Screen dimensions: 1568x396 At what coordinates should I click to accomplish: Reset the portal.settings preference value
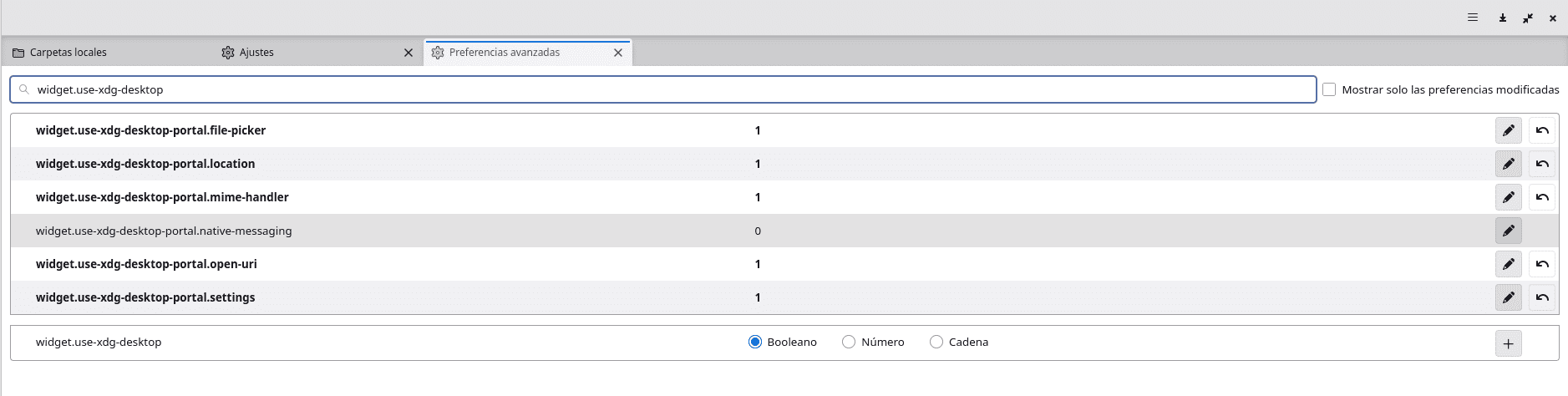(1542, 297)
